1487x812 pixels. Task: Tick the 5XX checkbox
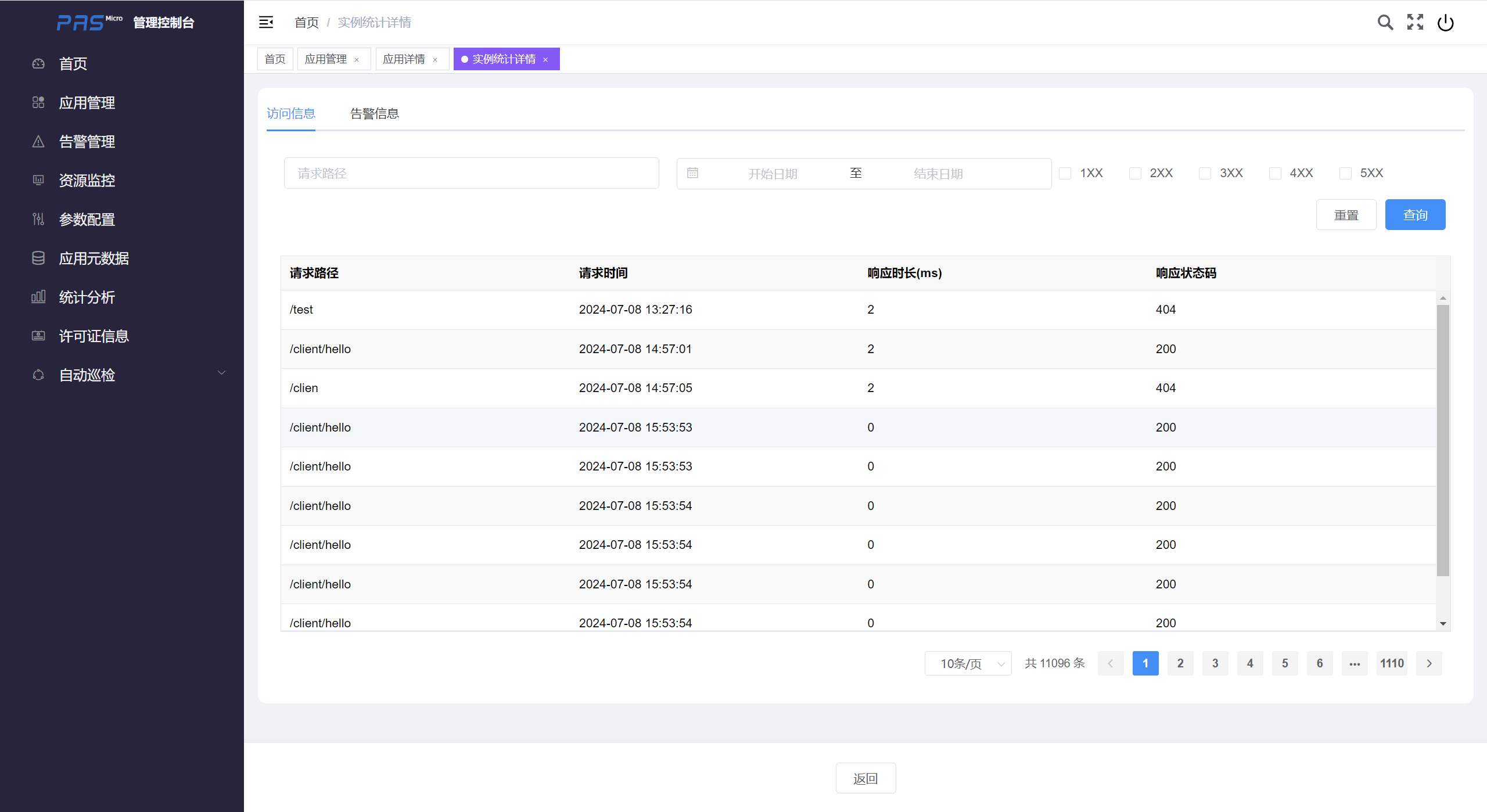click(x=1345, y=173)
